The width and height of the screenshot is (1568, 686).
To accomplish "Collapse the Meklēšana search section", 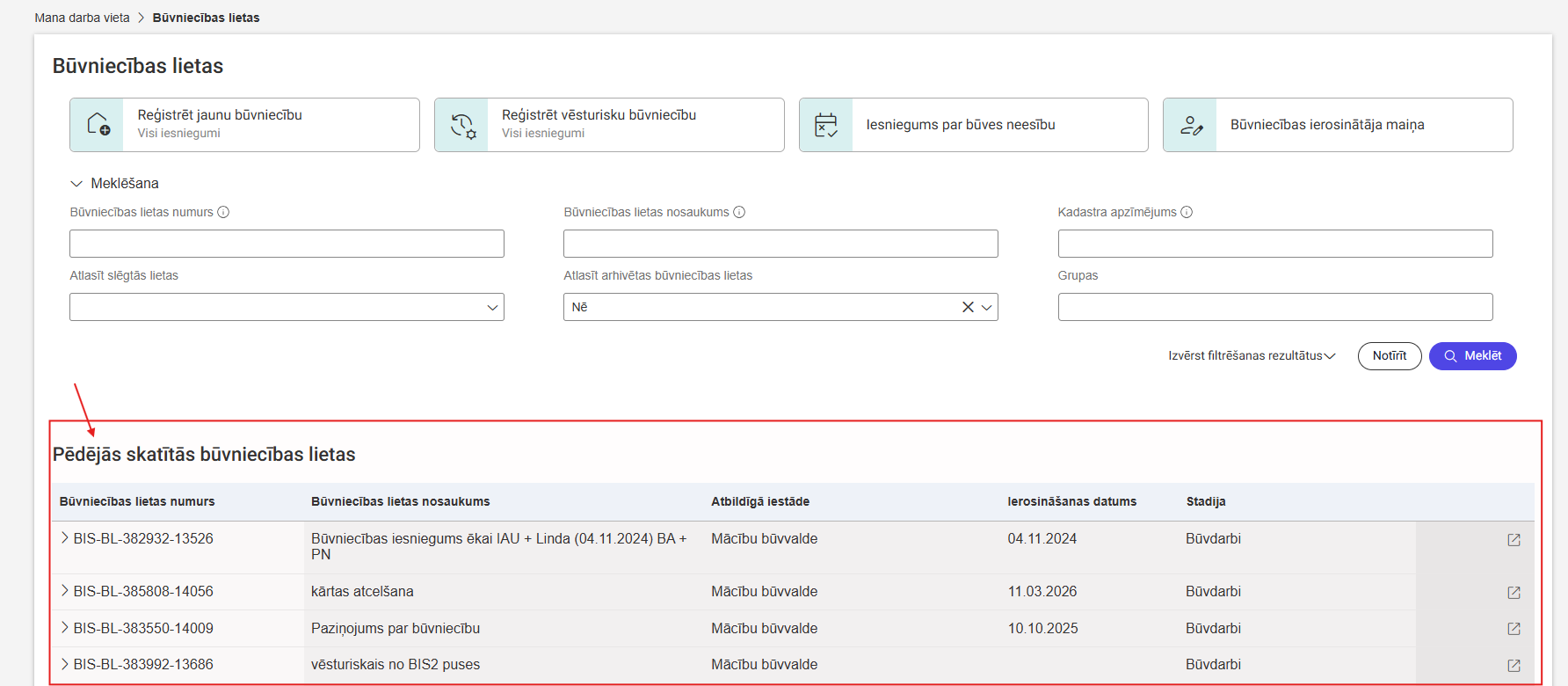I will (x=76, y=184).
